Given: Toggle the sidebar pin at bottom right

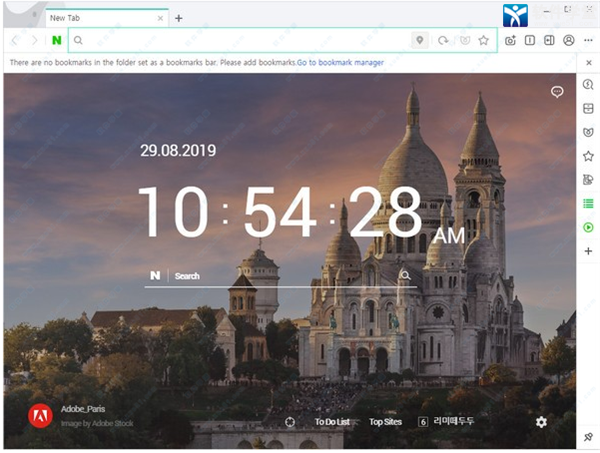Looking at the screenshot, I should pos(588,437).
